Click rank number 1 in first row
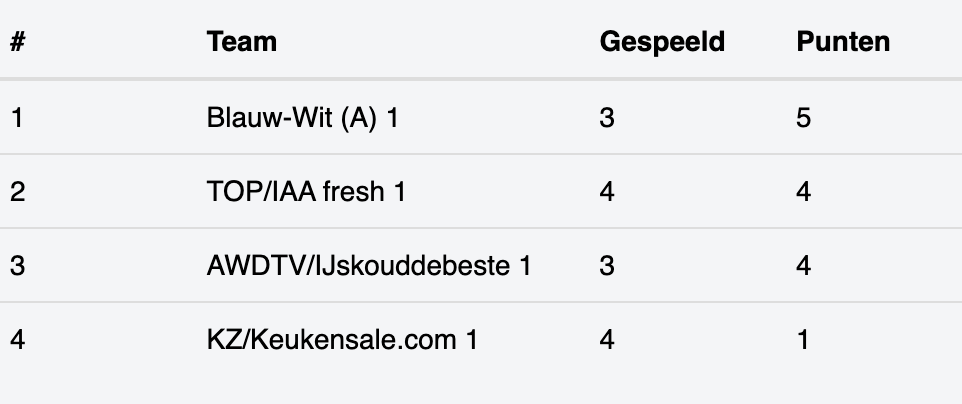Screen dimensions: 962x404 point(17,117)
